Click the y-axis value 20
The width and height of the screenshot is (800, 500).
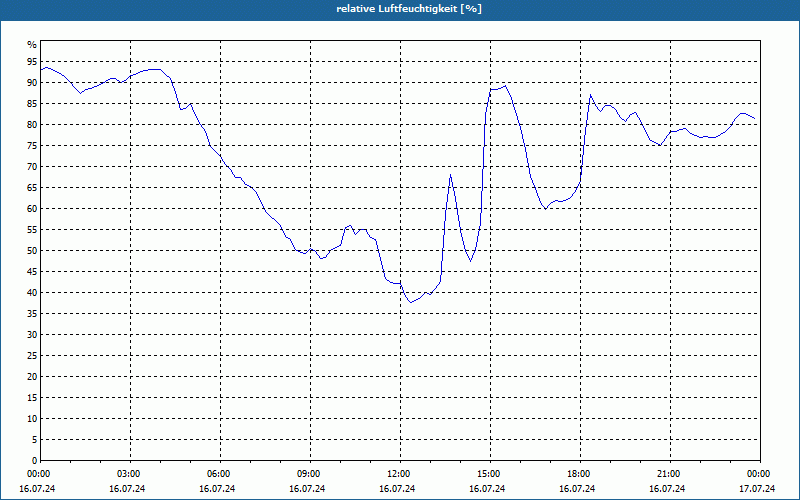click(x=32, y=377)
